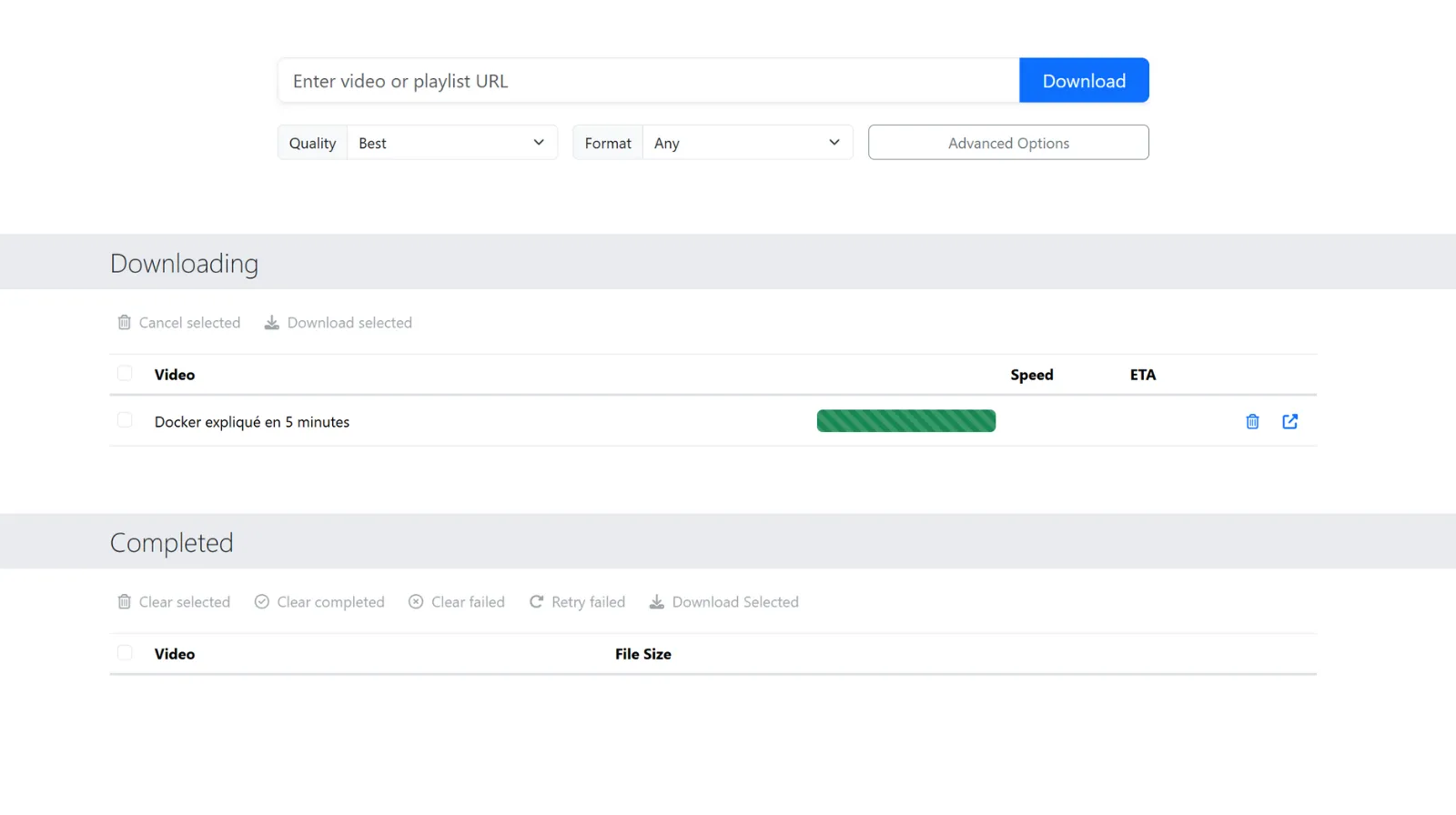Click the Download selected icon in Downloading
The height and width of the screenshot is (815, 1456).
(x=271, y=323)
